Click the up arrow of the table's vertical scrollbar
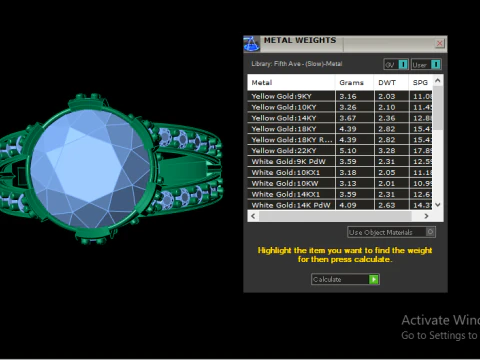 pyautogui.click(x=438, y=80)
